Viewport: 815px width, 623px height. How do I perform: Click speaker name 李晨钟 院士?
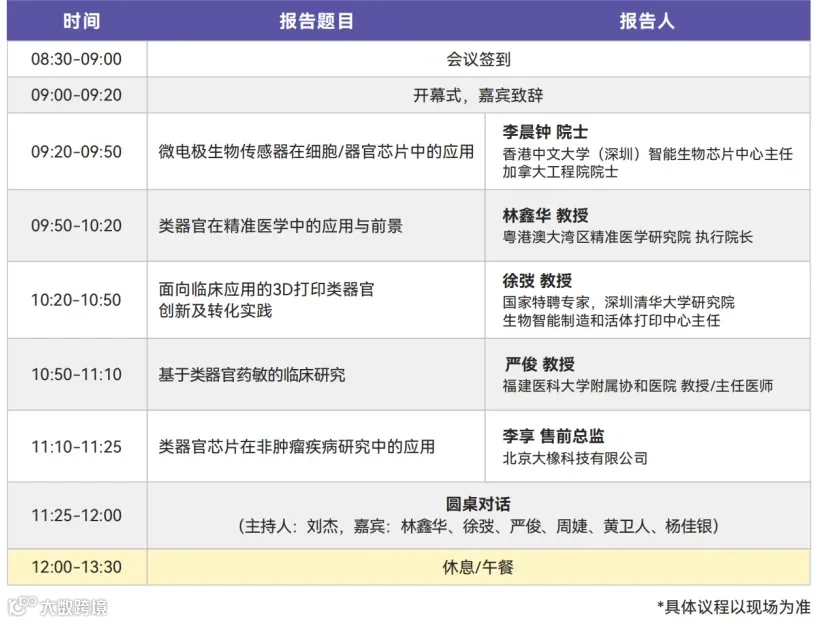545,132
